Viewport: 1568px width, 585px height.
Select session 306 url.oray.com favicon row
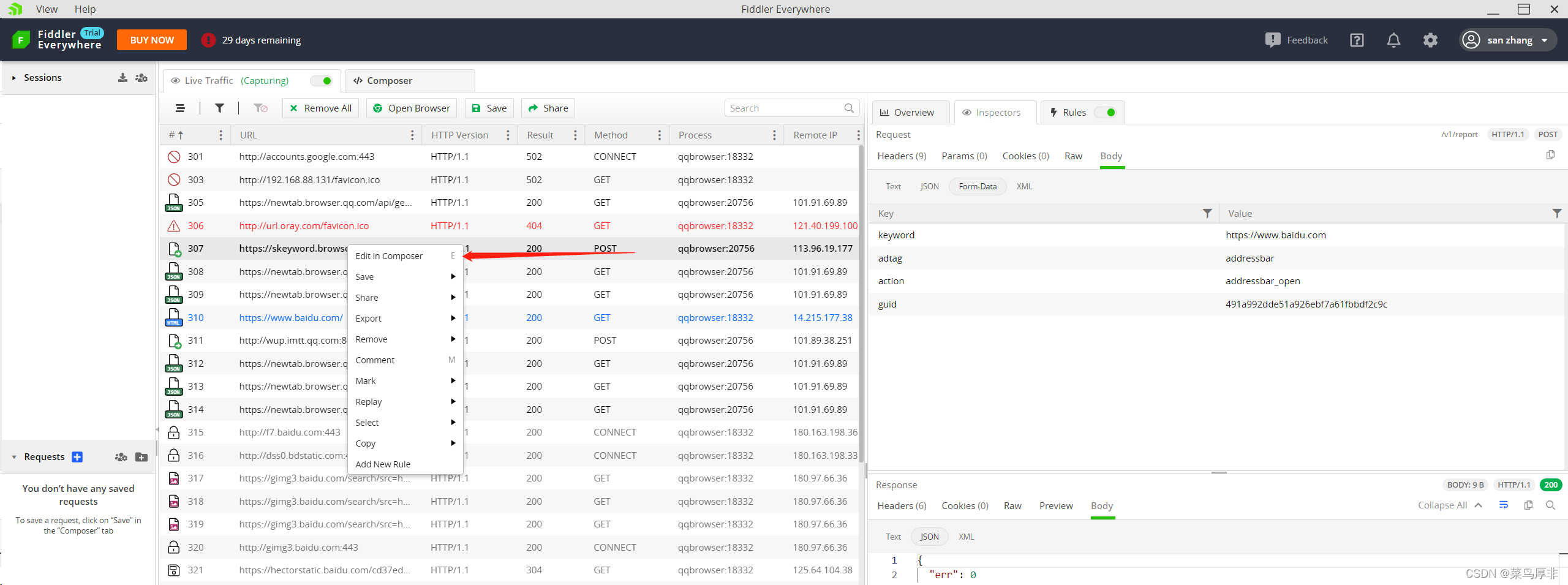click(x=508, y=226)
